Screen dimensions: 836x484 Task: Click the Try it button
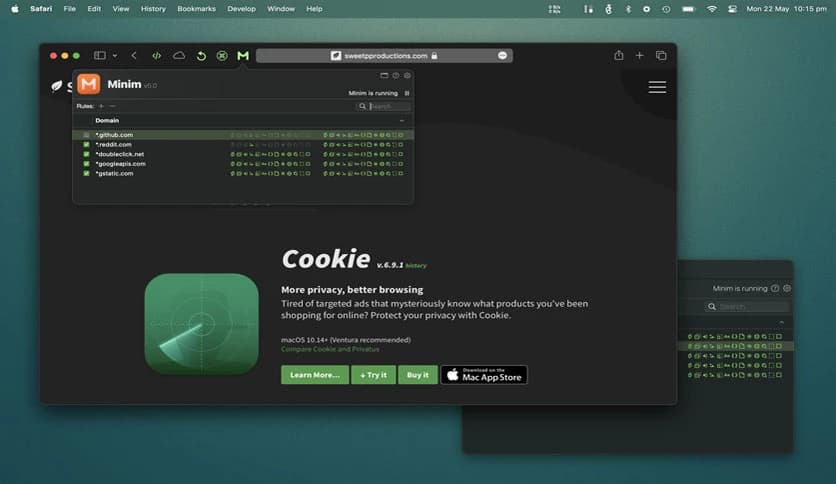(373, 375)
